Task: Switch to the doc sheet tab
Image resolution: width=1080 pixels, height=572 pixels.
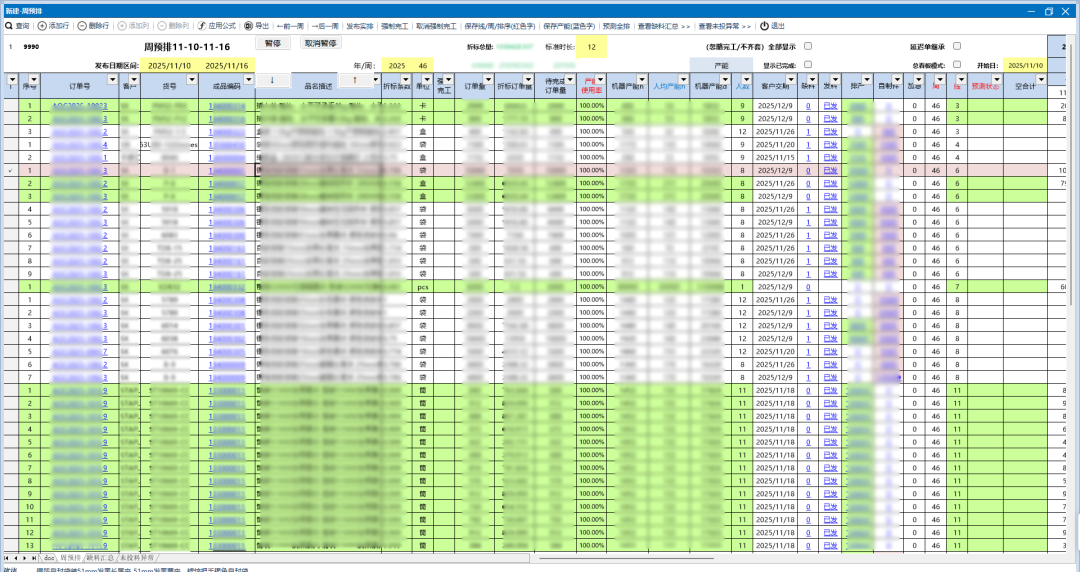Action: point(49,558)
